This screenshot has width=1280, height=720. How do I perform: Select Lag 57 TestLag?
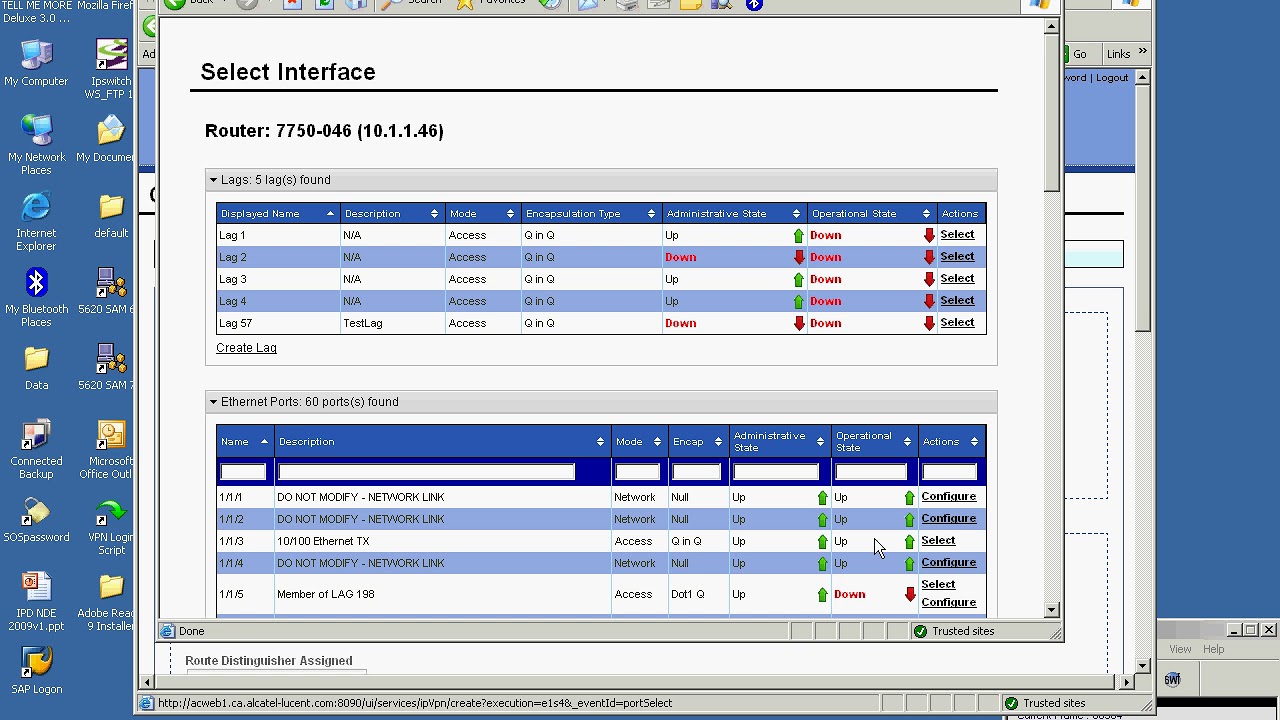pos(957,323)
